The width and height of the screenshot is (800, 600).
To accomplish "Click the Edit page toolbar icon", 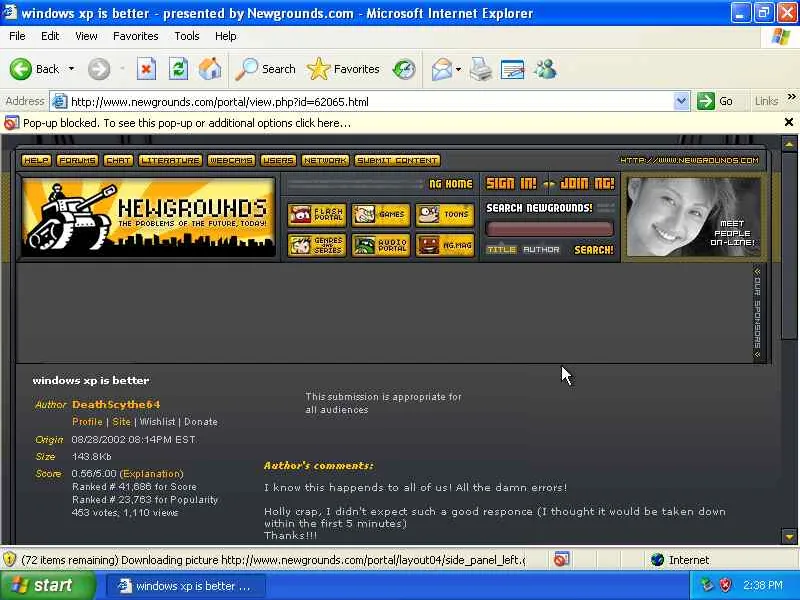I will pos(513,69).
